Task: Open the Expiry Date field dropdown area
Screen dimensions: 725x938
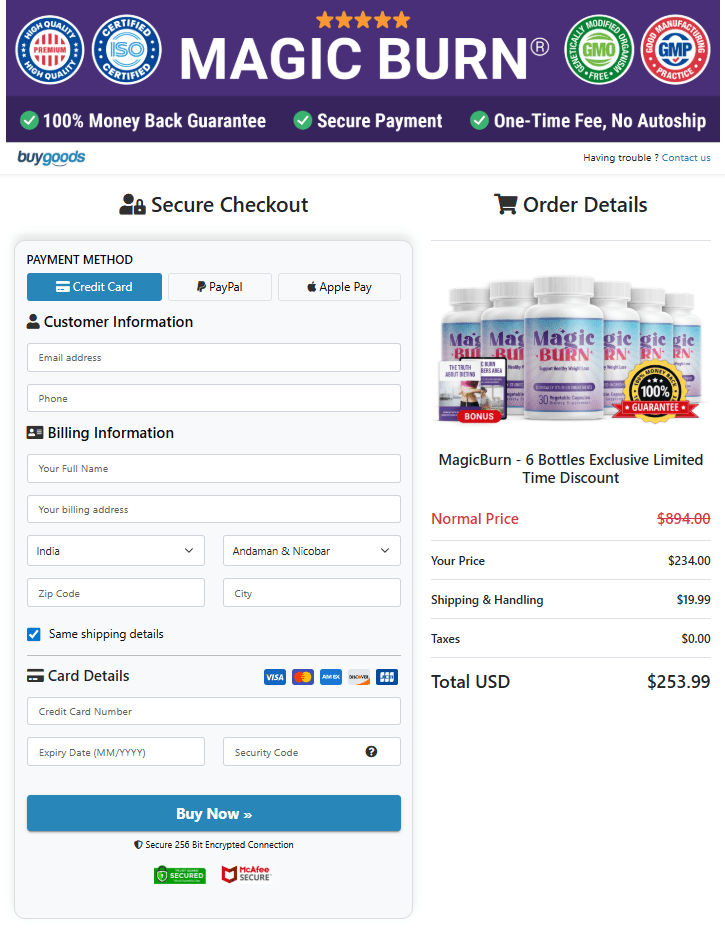Action: [x=115, y=751]
